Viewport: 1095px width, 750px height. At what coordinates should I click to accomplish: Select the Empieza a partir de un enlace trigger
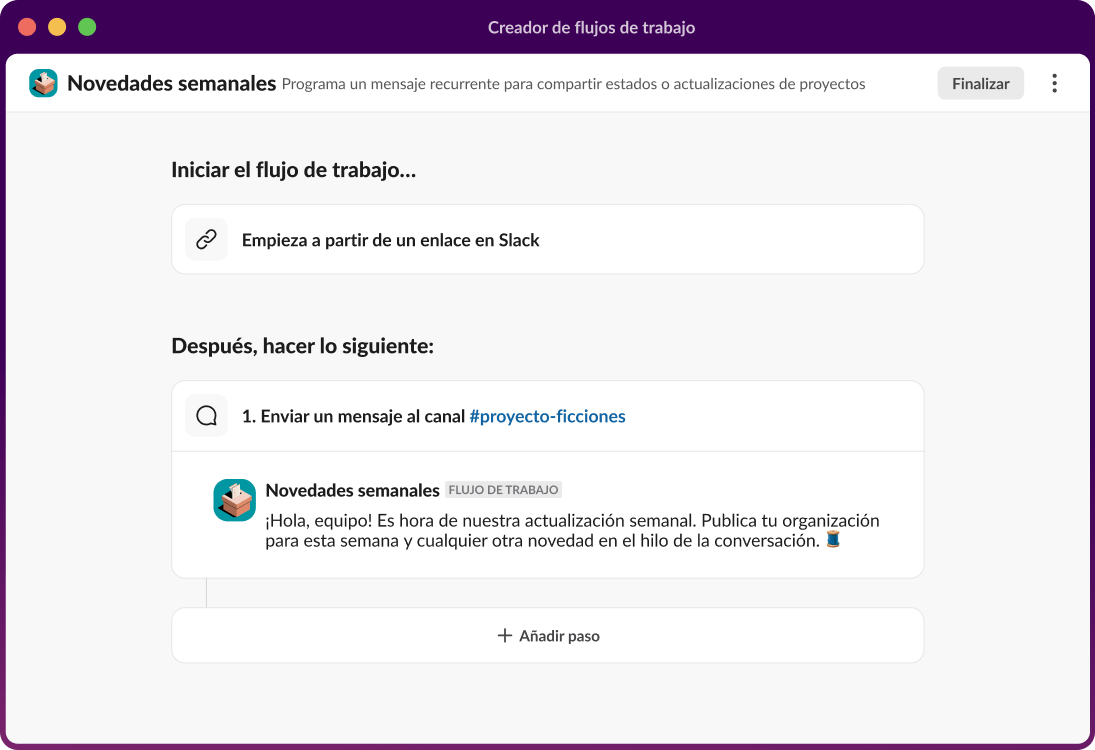click(x=548, y=239)
